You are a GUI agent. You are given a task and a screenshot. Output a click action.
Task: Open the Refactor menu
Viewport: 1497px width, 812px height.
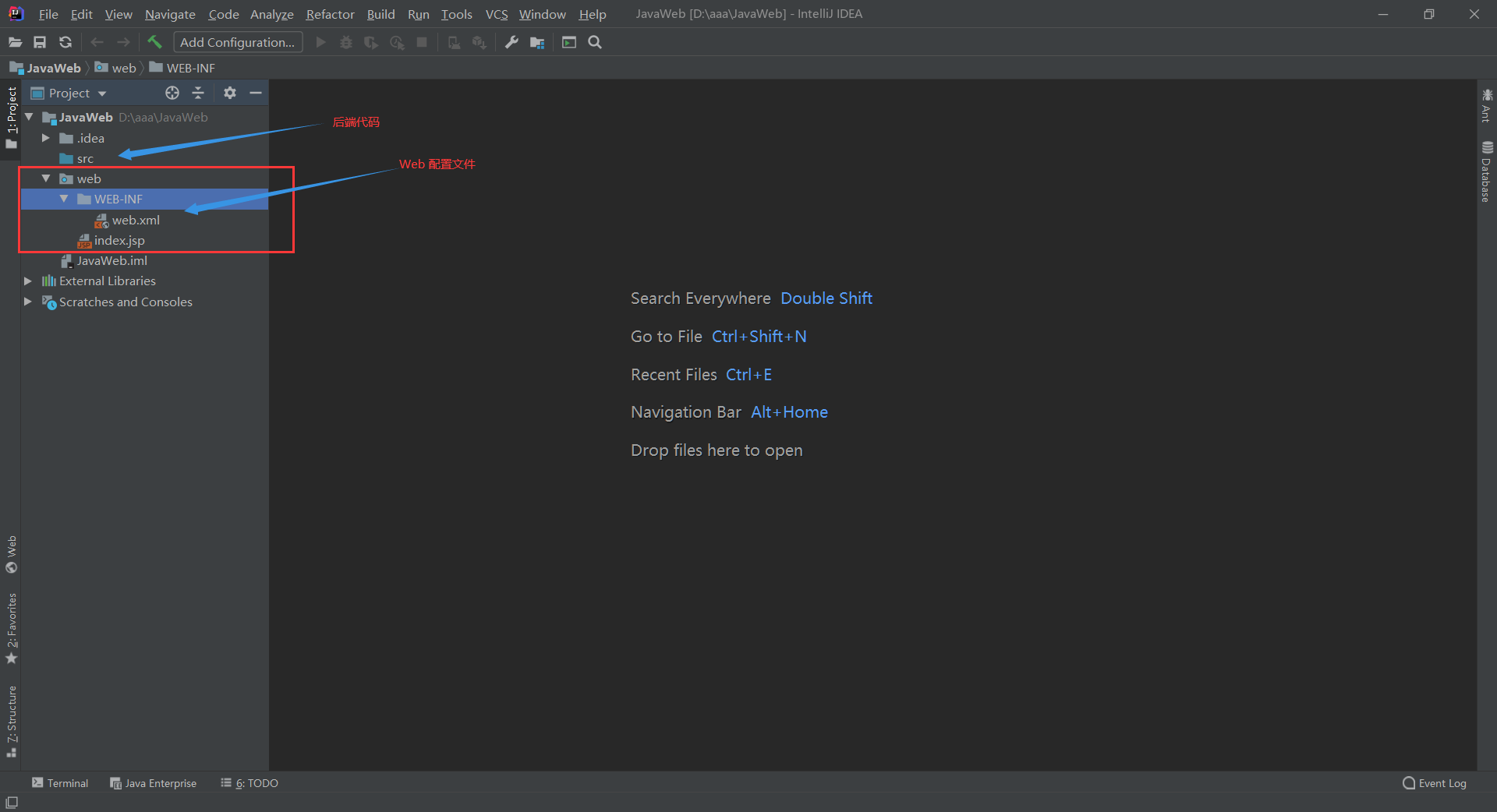tap(330, 14)
